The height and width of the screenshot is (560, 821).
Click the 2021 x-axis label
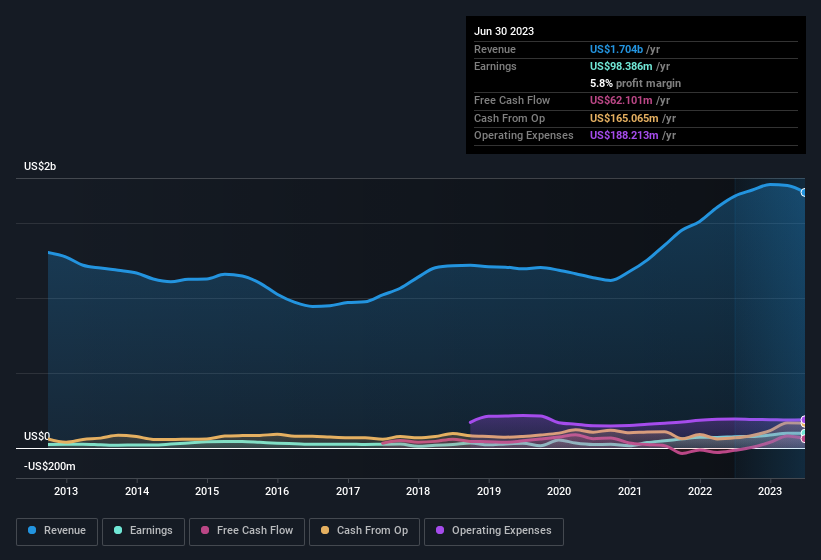(x=629, y=491)
